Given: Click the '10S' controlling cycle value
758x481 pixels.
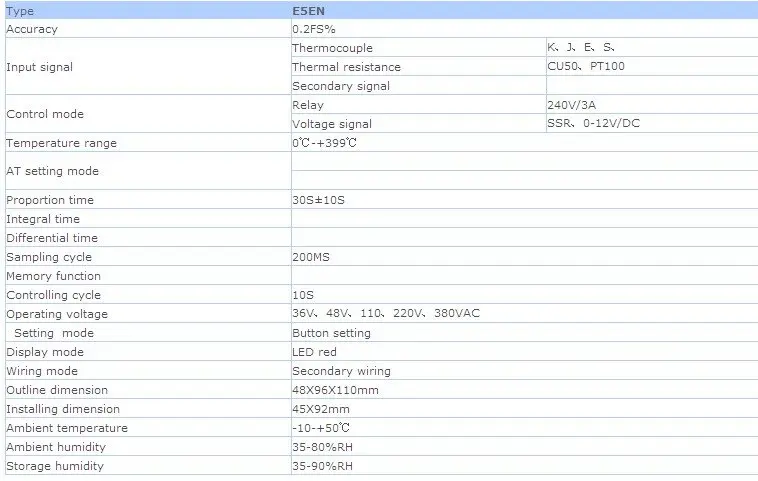Looking at the screenshot, I should pyautogui.click(x=303, y=295).
